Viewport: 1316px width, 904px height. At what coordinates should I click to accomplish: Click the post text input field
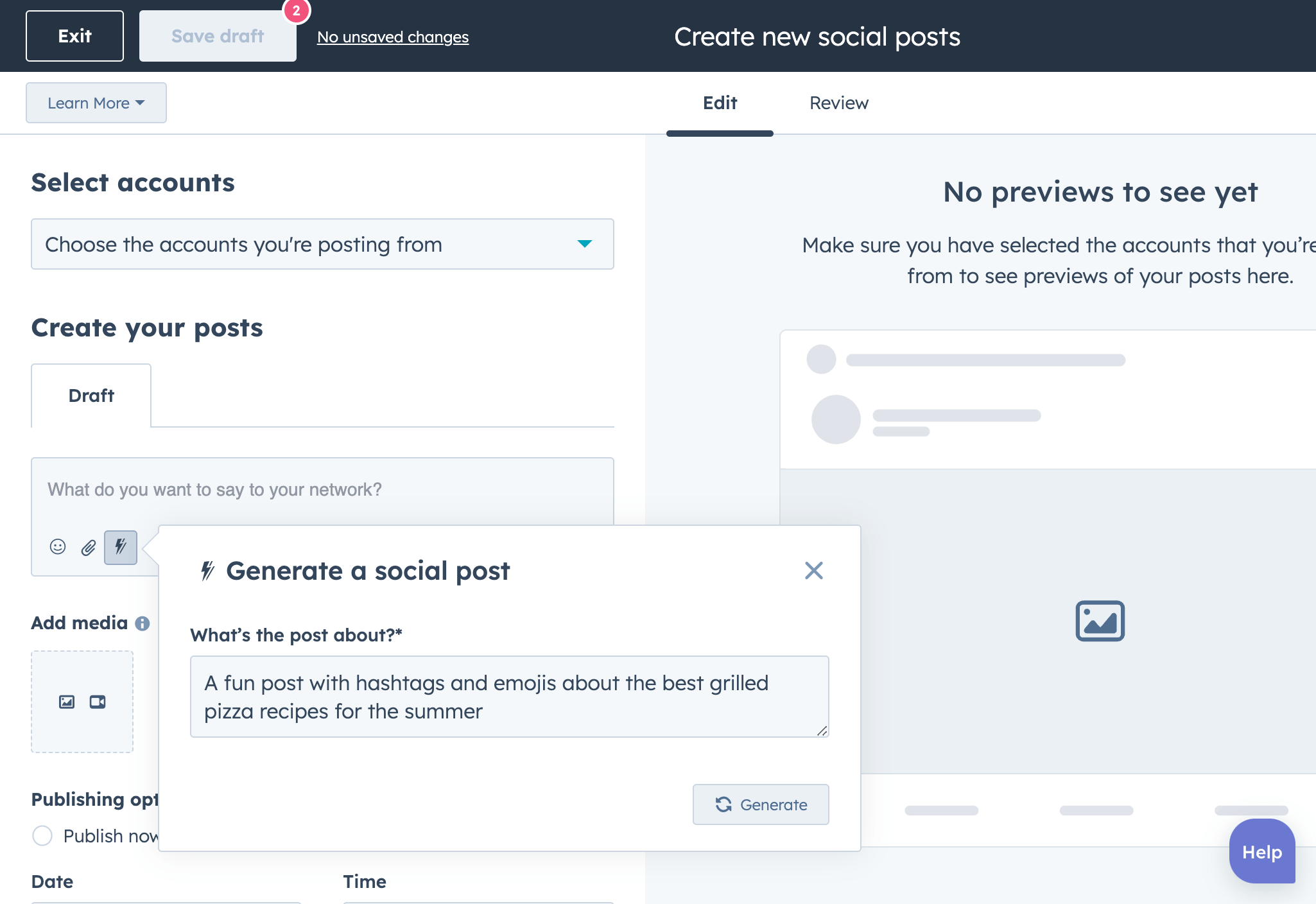322,489
